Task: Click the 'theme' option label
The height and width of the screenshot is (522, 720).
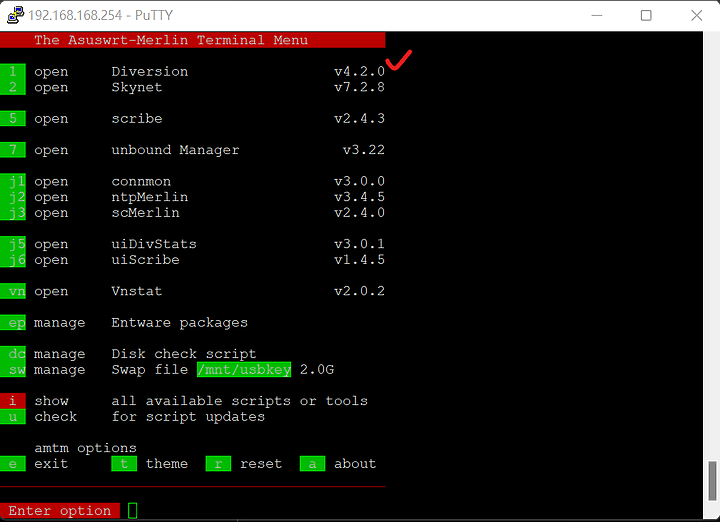Action: pyautogui.click(x=167, y=464)
